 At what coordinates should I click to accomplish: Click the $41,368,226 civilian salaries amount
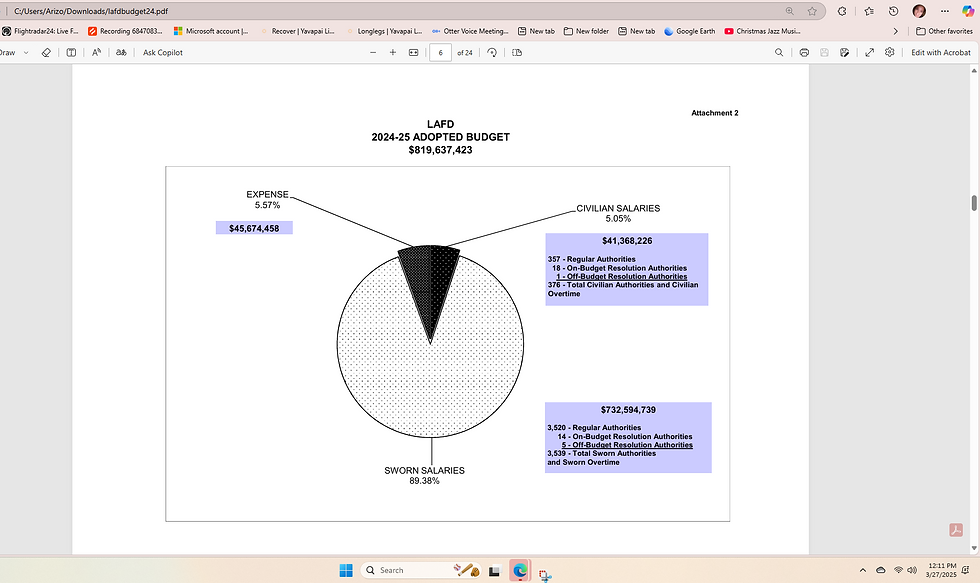tap(627, 241)
